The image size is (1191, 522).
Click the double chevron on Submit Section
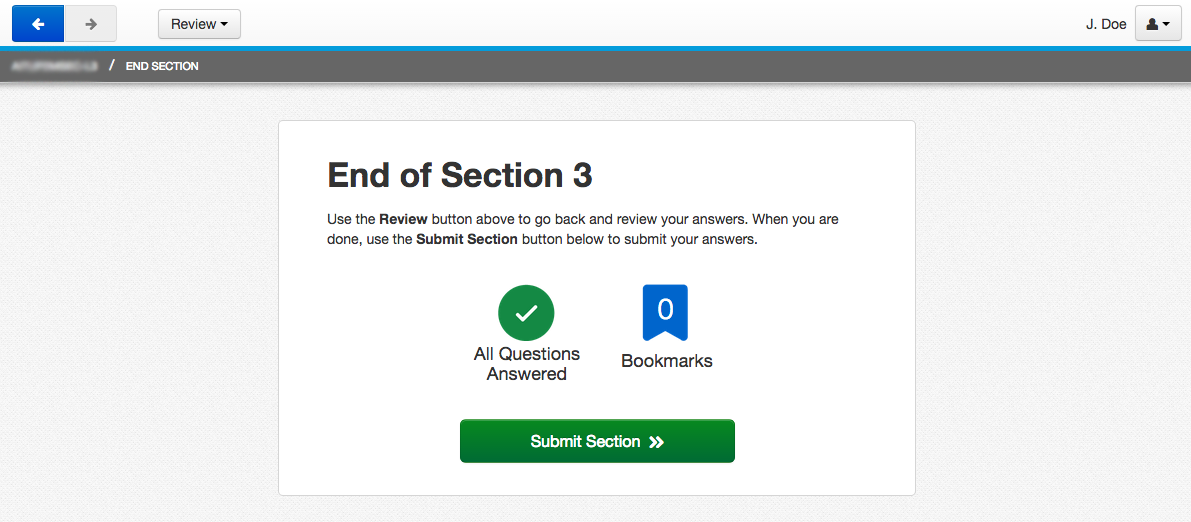tap(657, 442)
